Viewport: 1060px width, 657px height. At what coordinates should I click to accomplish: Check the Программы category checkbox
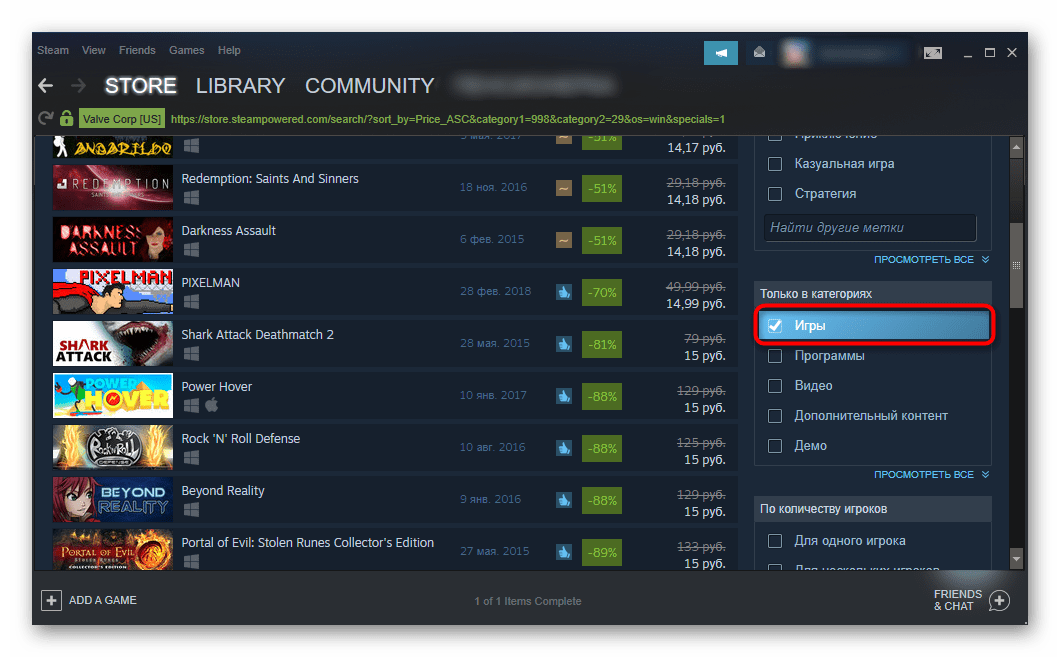click(775, 356)
